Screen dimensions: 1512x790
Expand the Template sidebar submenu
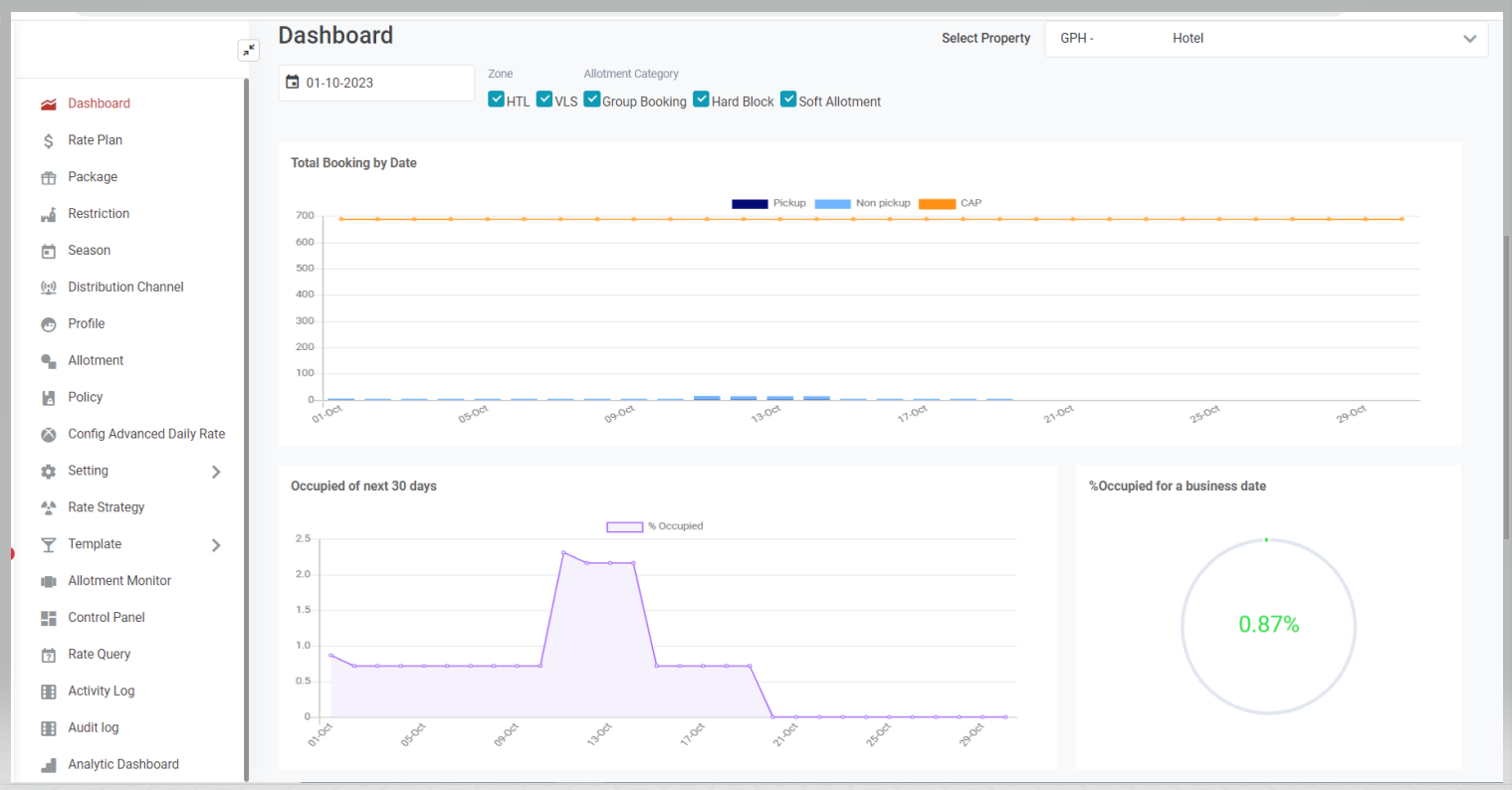pyautogui.click(x=215, y=544)
